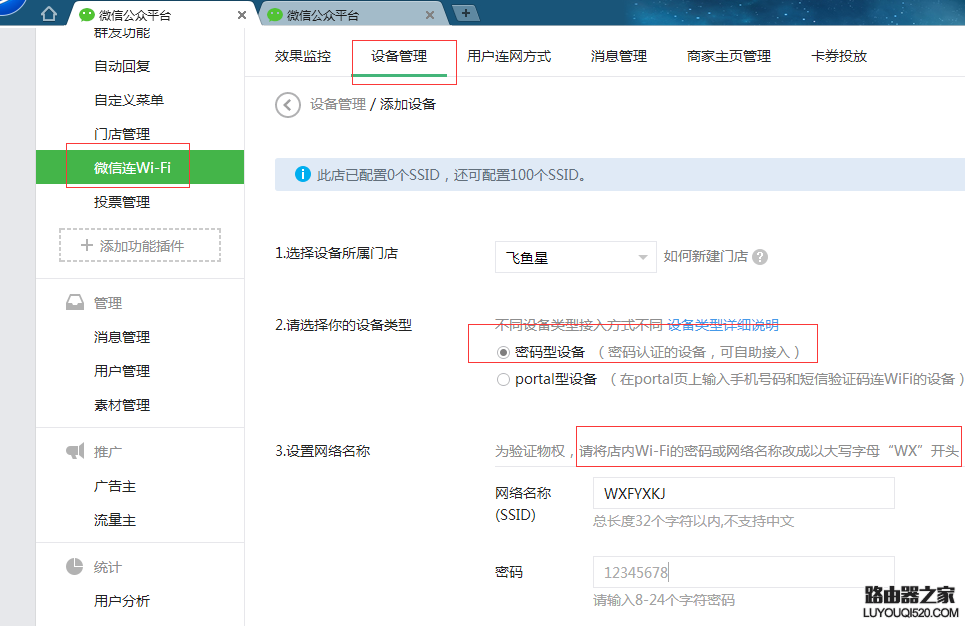Select the 密码型设备 radio button
Screen dimensions: 965x626
pos(503,353)
